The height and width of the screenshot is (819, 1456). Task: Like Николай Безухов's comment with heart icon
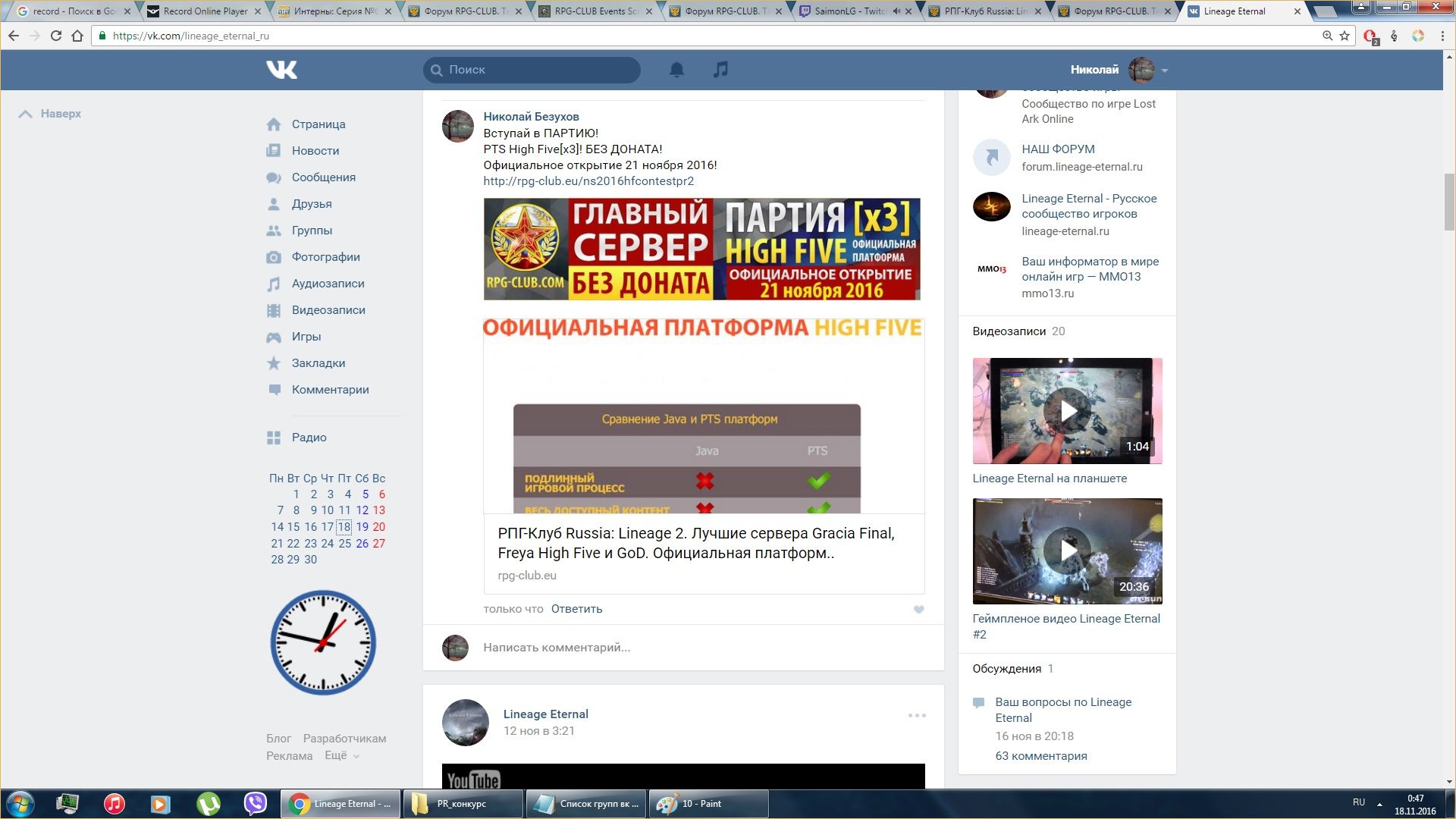click(918, 610)
